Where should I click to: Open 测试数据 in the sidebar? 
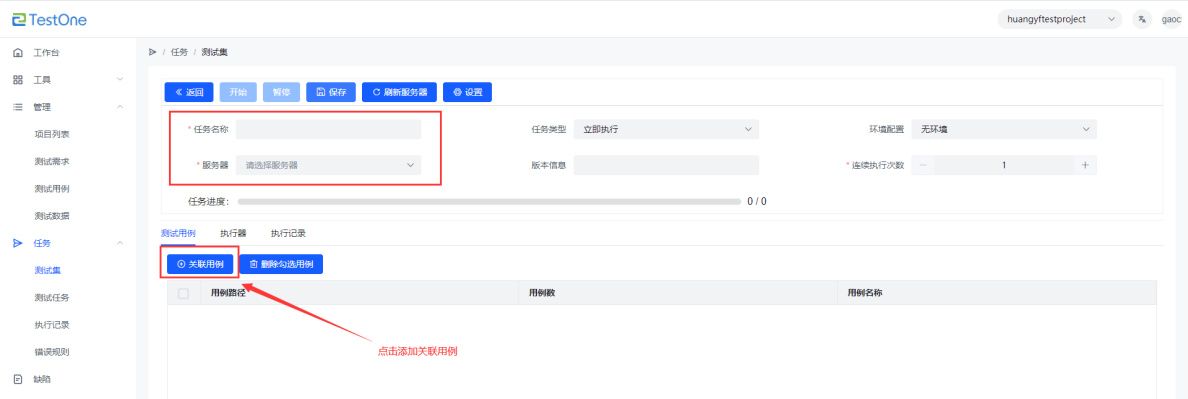(52, 216)
